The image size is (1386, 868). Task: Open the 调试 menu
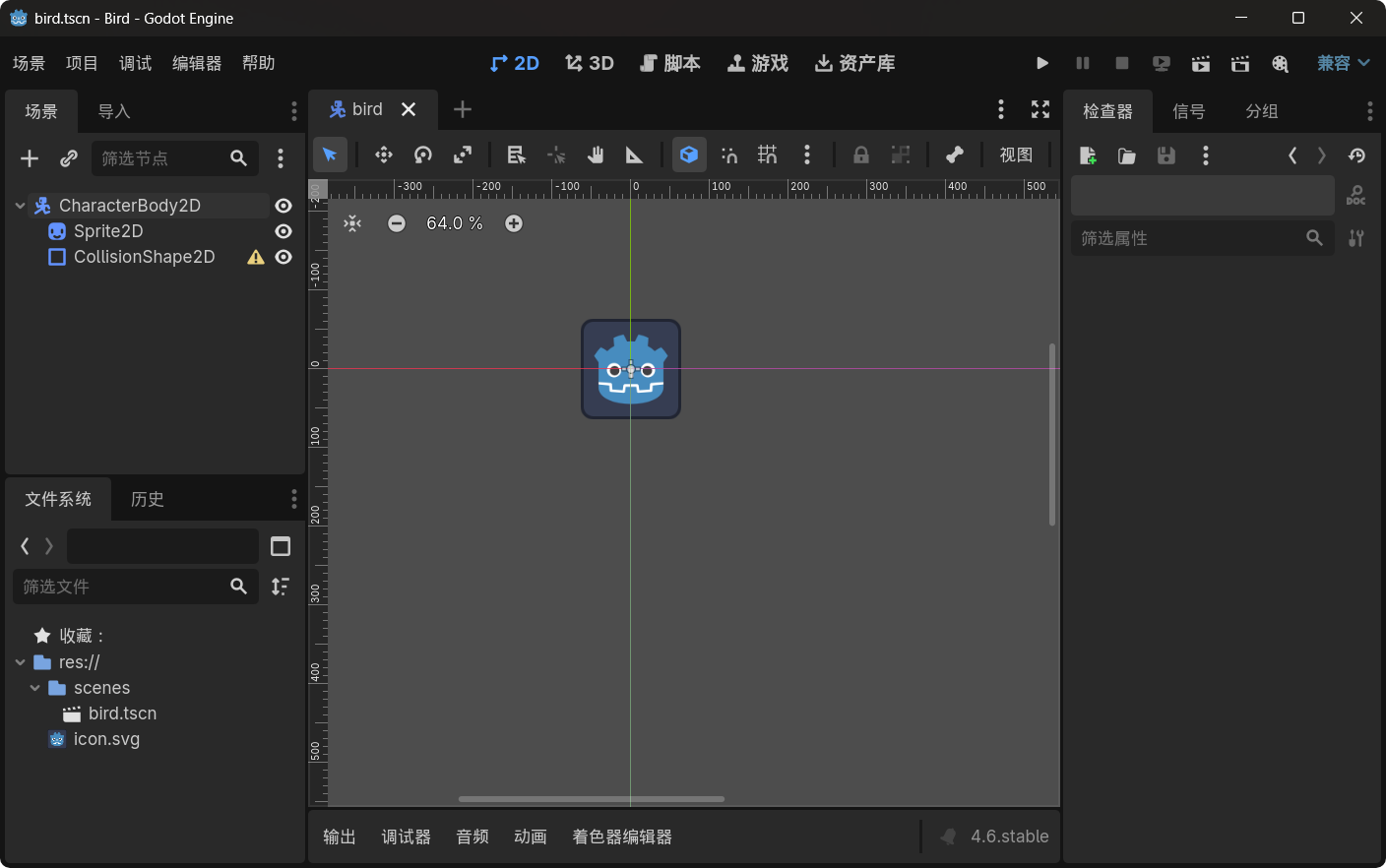[135, 63]
